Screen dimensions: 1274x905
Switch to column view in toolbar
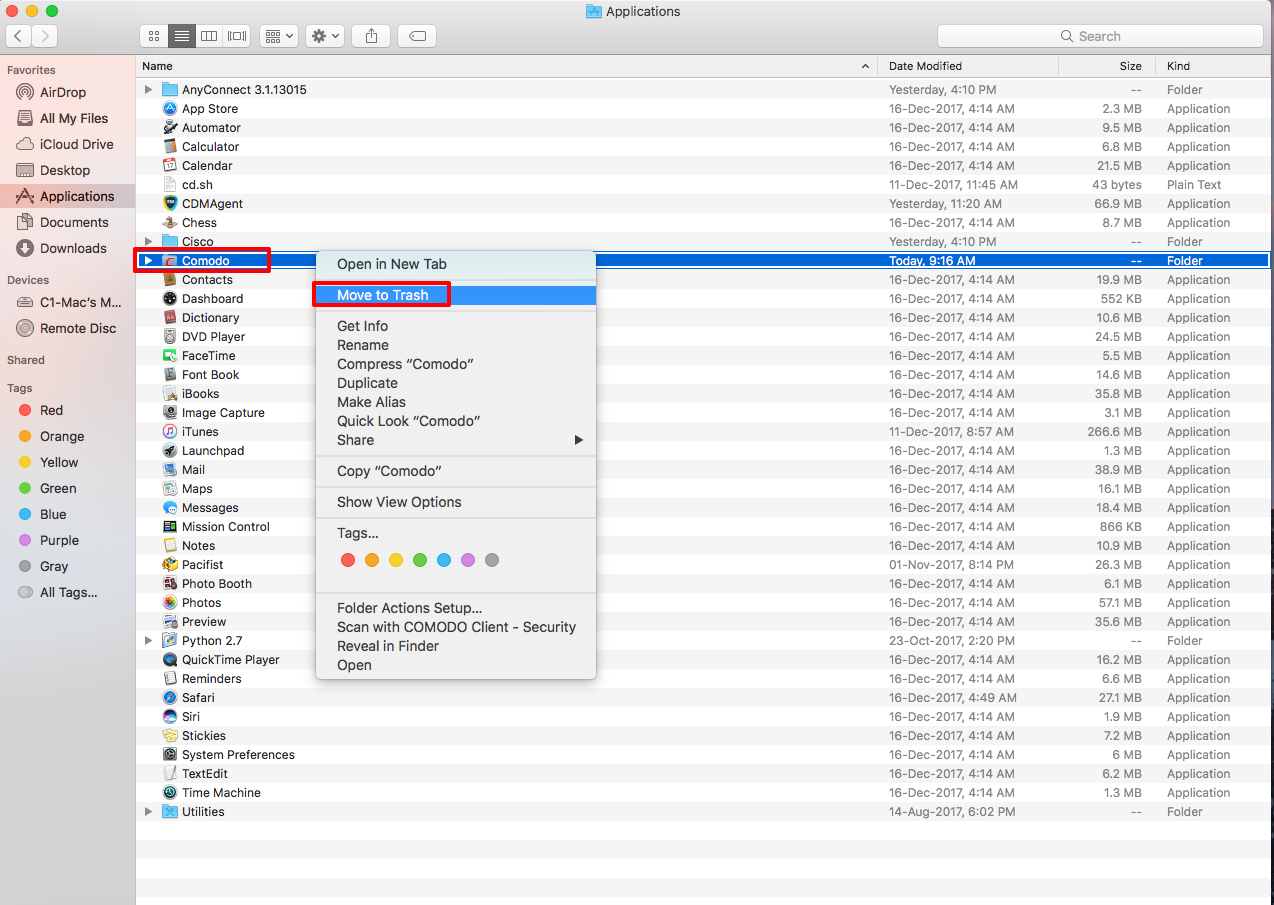(209, 36)
